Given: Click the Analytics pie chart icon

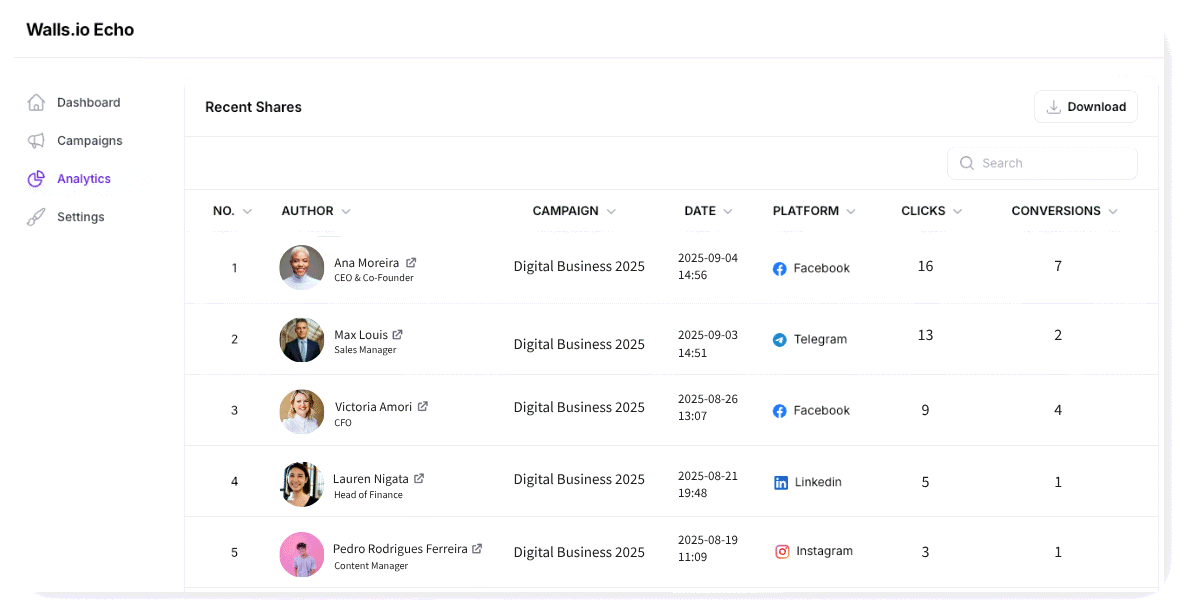Looking at the screenshot, I should [35, 179].
